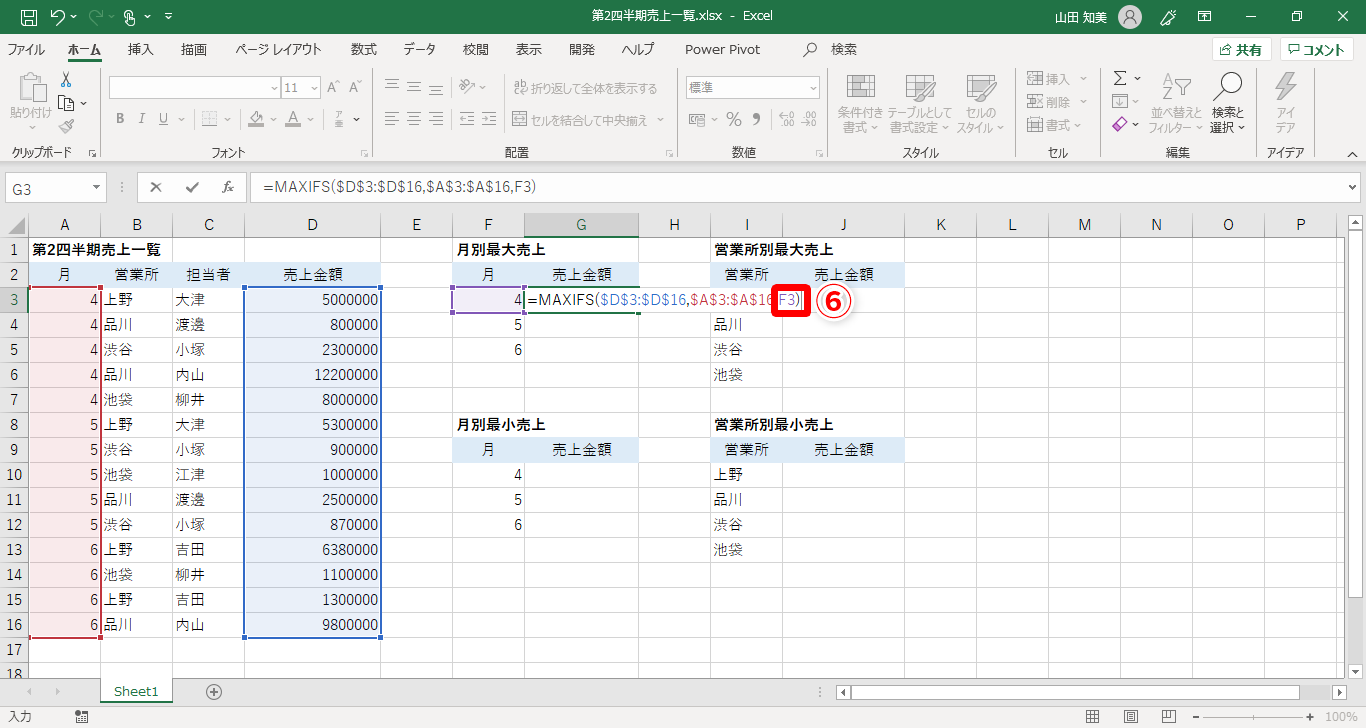Image resolution: width=1366 pixels, height=728 pixels.
Task: Open 並べ替えとフィルター sort and filter
Action: point(1175,103)
